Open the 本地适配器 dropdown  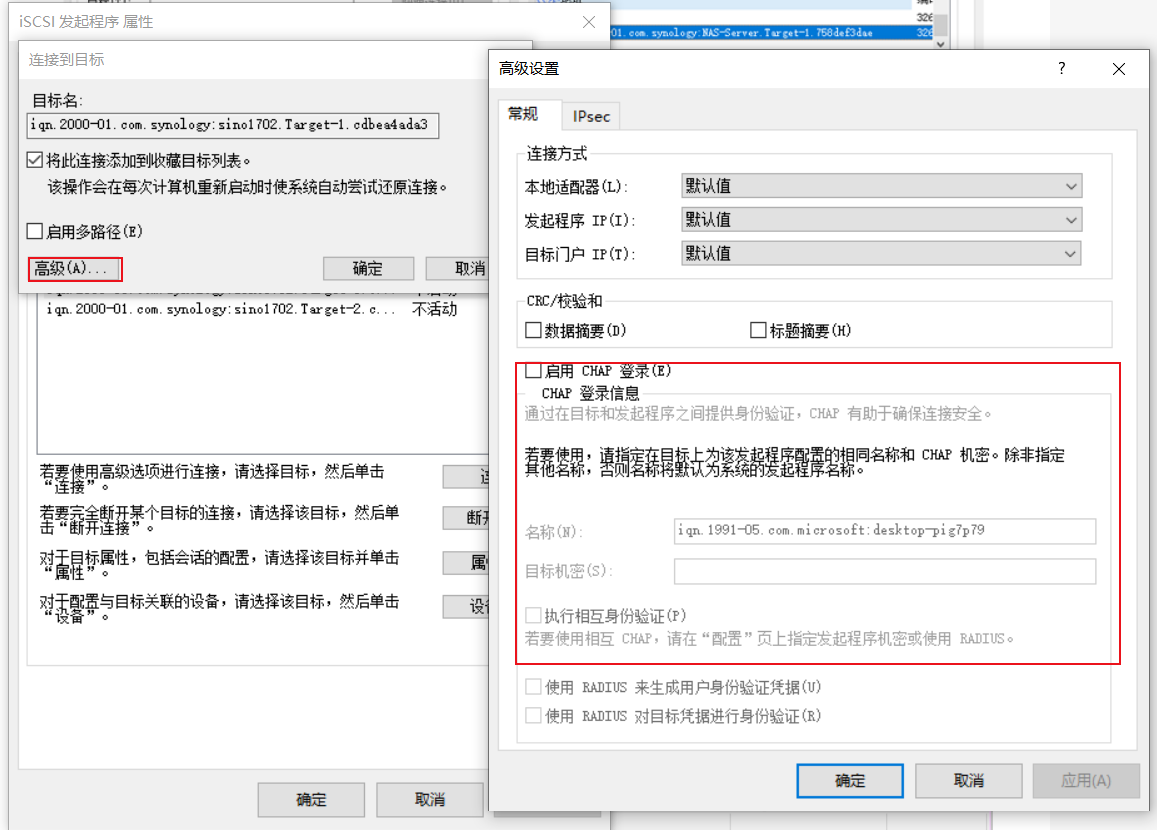880,186
